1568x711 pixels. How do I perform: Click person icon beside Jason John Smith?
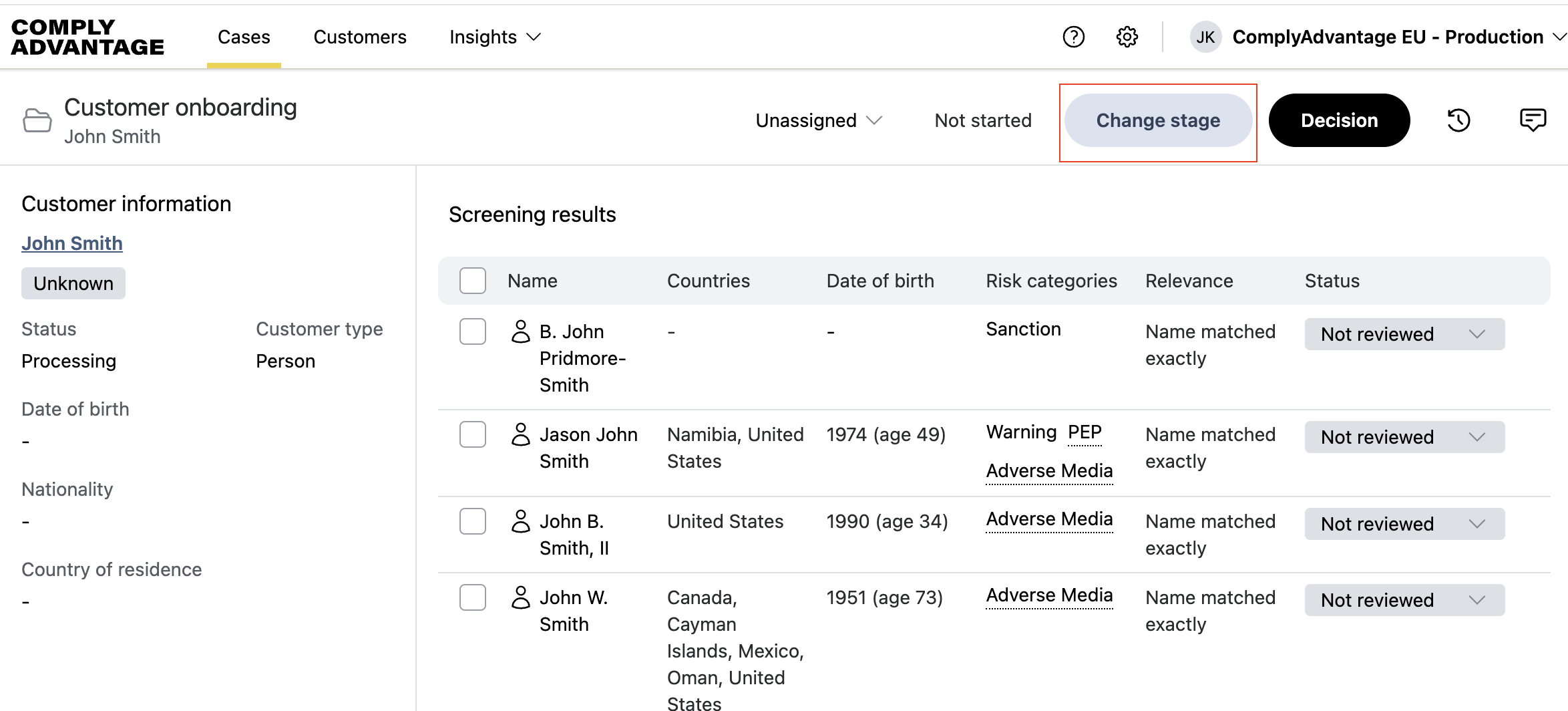[x=520, y=434]
